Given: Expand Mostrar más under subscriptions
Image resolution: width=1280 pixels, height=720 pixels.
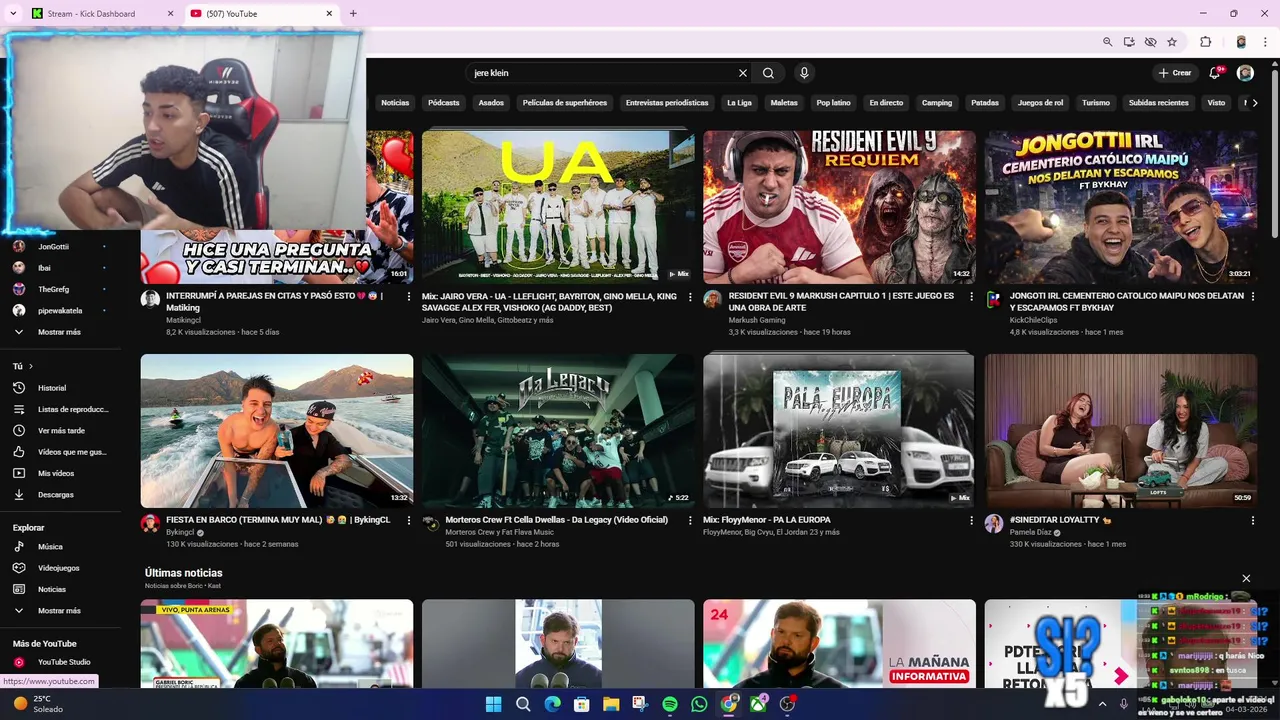Looking at the screenshot, I should [x=60, y=332].
